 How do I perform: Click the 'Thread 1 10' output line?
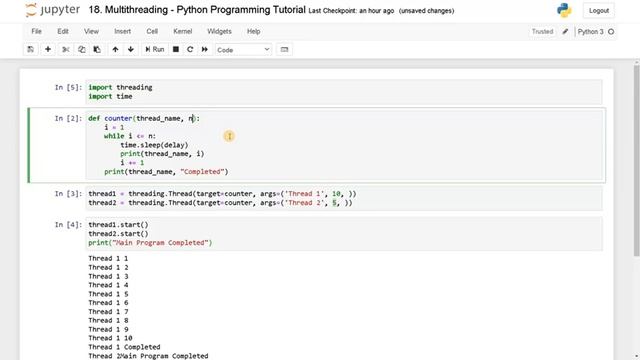coord(110,338)
